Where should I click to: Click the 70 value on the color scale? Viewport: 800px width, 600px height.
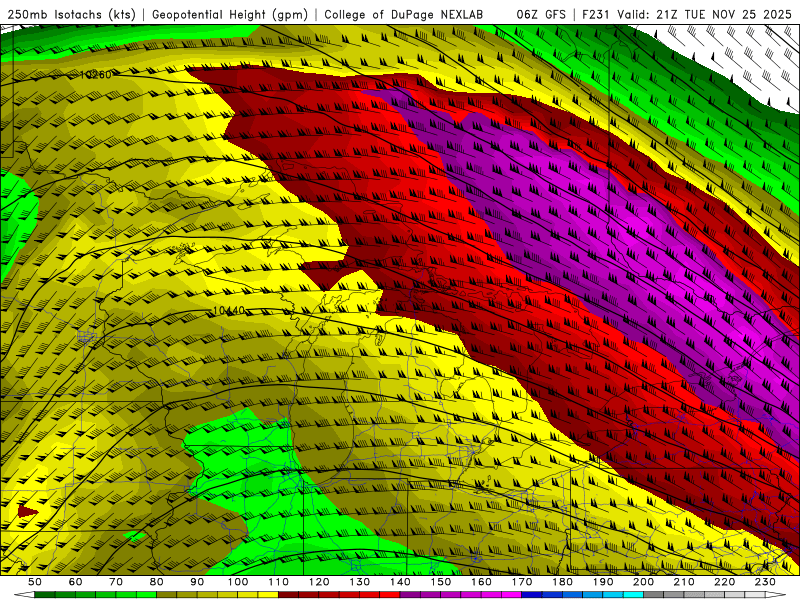116,582
